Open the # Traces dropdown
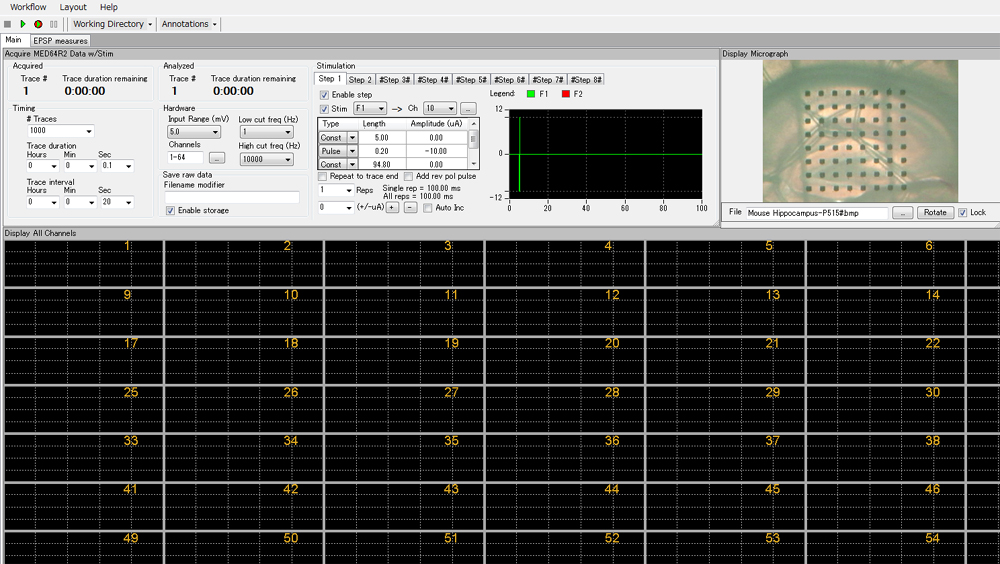Screen dimensions: 1000x564 click(89, 131)
